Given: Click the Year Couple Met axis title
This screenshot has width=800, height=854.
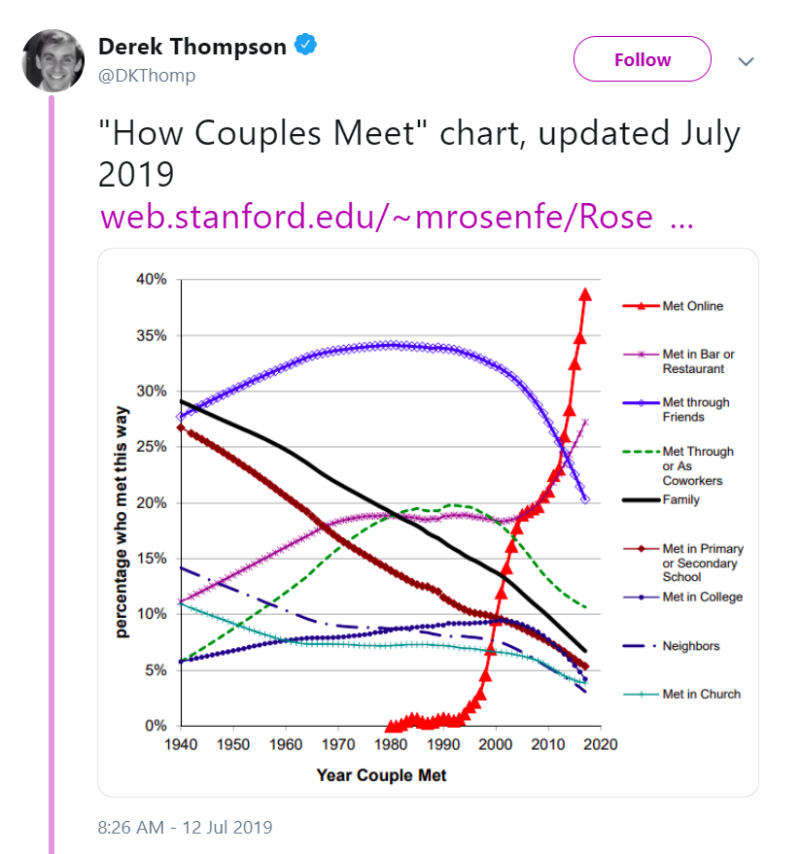Looking at the screenshot, I should [x=381, y=775].
